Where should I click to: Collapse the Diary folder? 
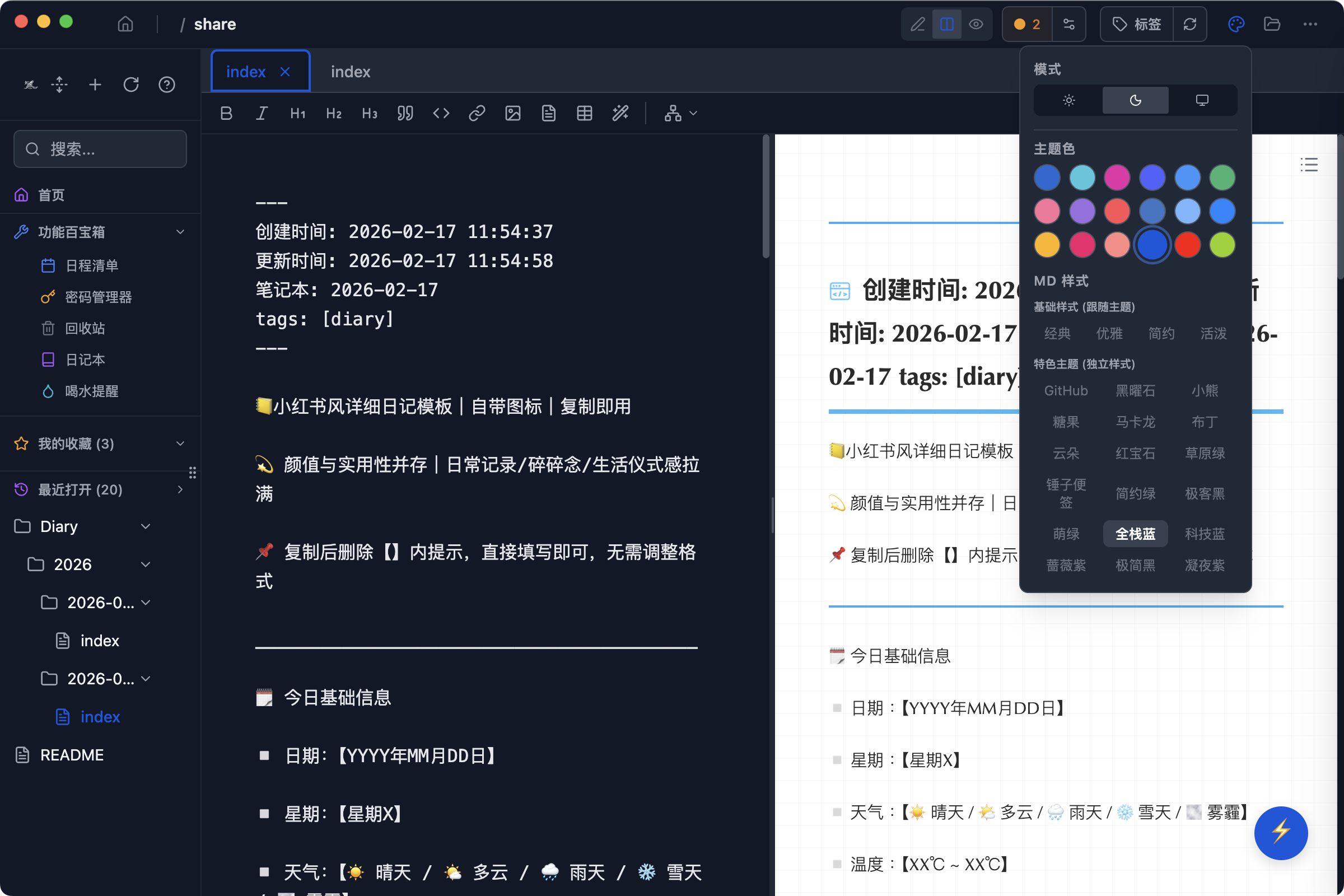pos(144,526)
